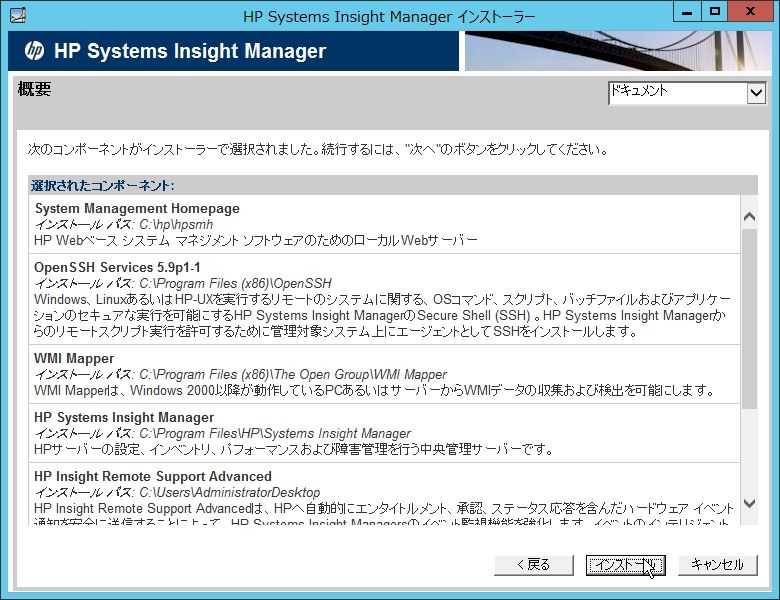780x600 pixels.
Task: Click the WMI Mapper description line
Action: [x=375, y=390]
